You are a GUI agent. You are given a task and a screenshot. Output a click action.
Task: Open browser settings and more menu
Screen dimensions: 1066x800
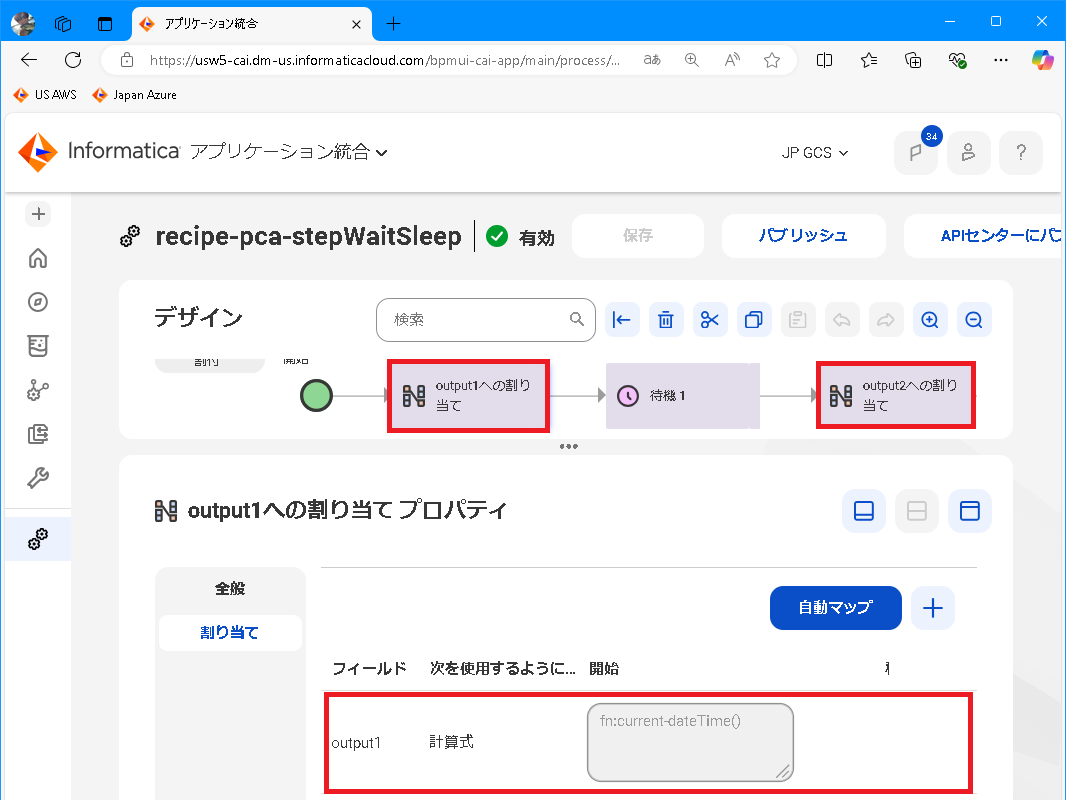[x=1001, y=60]
